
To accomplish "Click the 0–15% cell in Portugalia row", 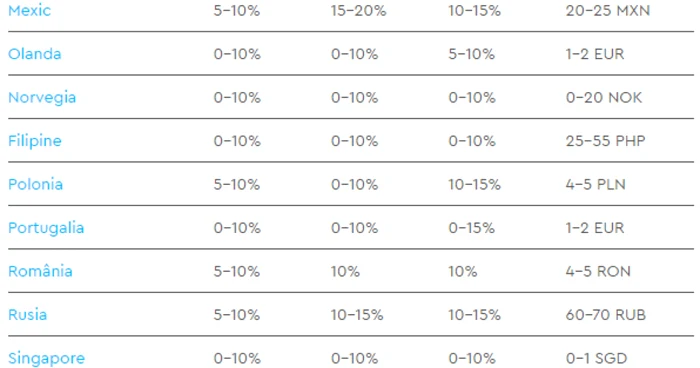I will [471, 228].
